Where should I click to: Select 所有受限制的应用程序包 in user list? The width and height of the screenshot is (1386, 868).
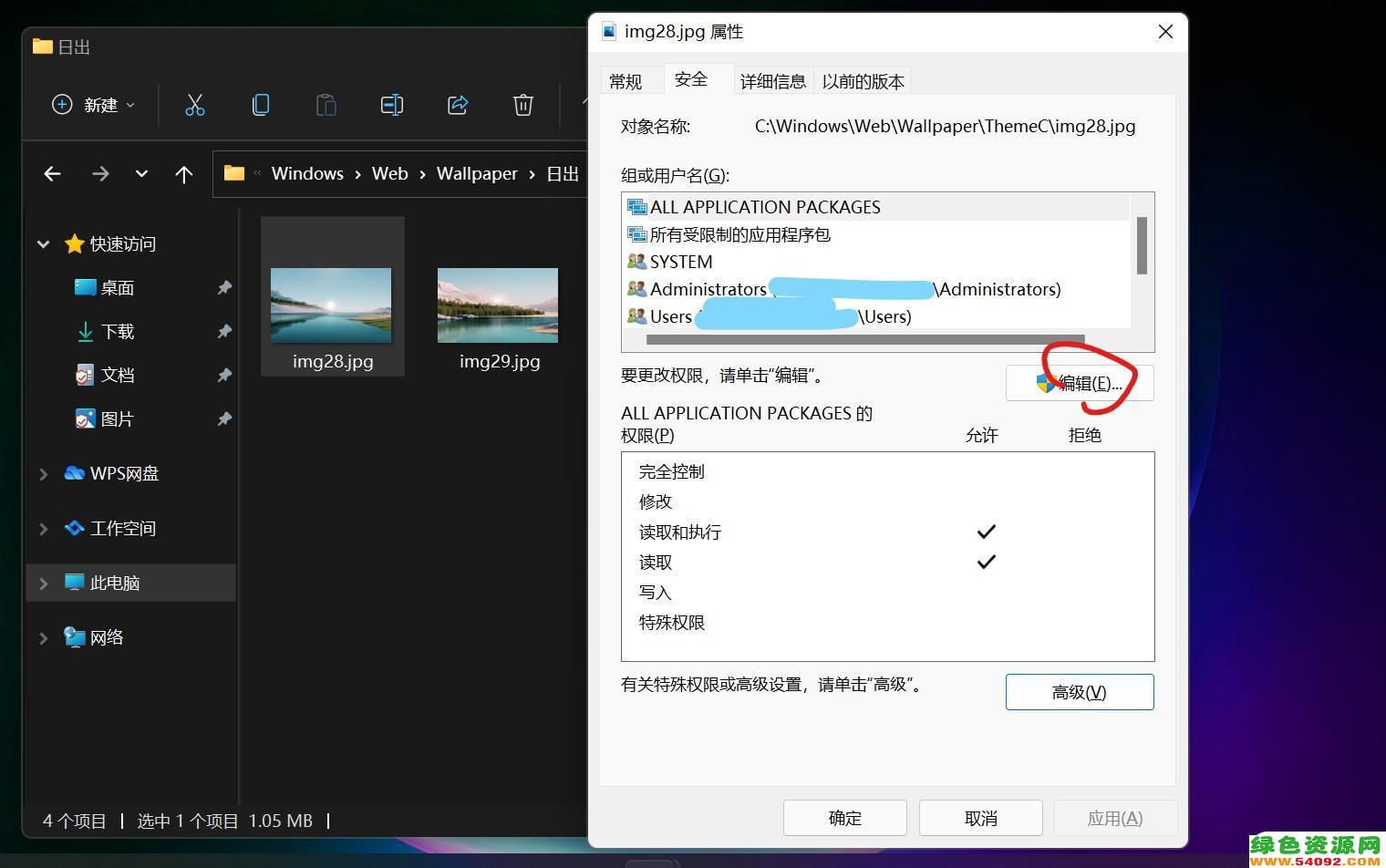[875, 234]
